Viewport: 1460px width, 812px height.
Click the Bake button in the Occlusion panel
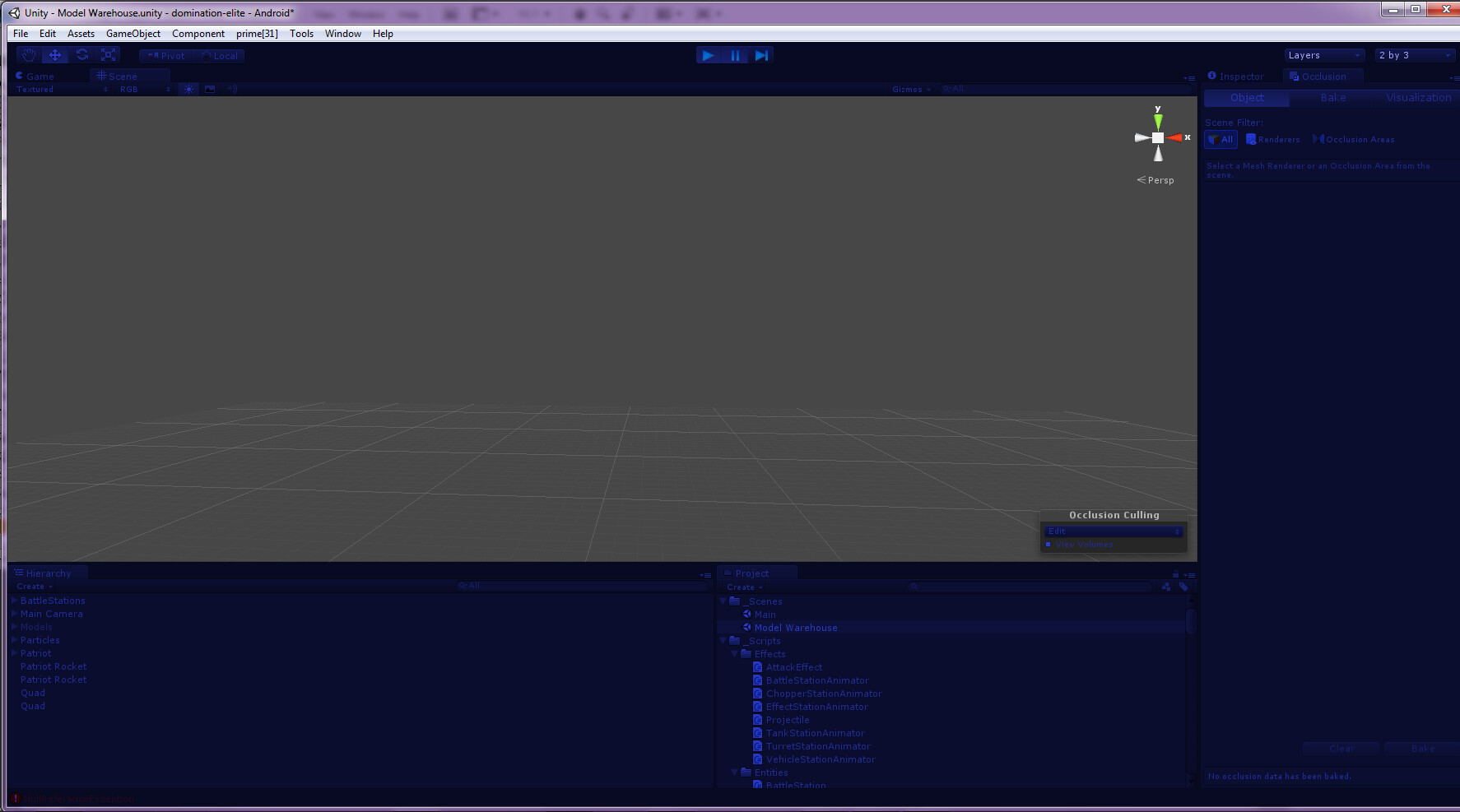[1421, 749]
